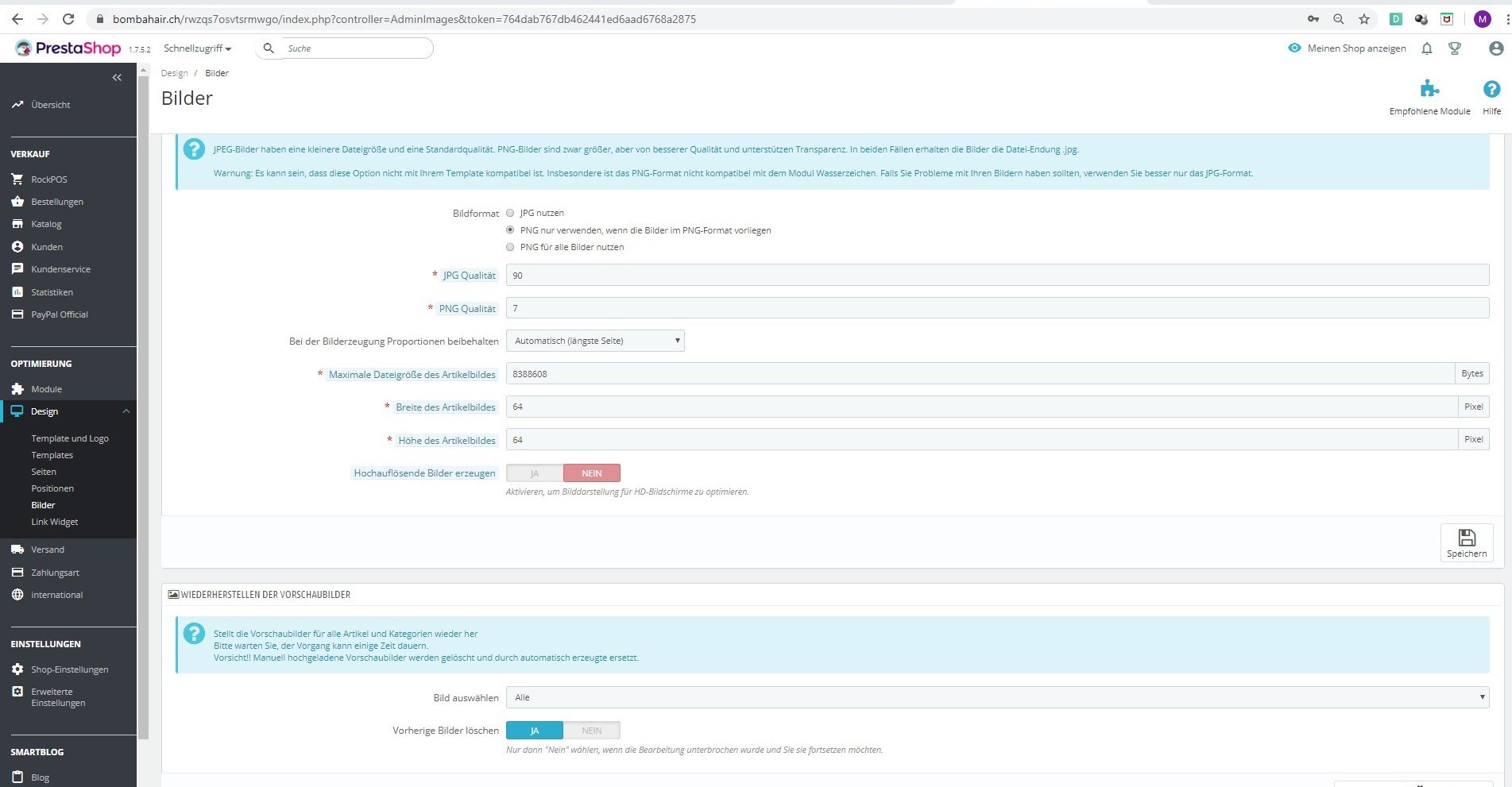
Task: Open the Bilder submenu item
Action: (x=43, y=505)
